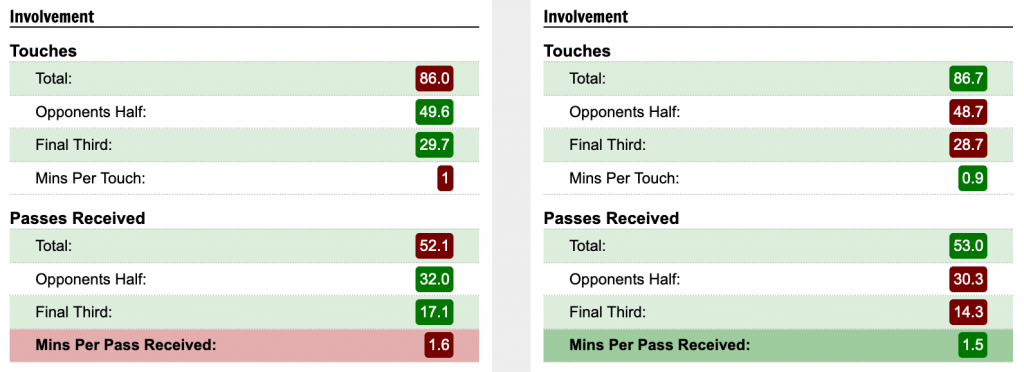Click the green 86.7 Total touches badge

point(968,79)
